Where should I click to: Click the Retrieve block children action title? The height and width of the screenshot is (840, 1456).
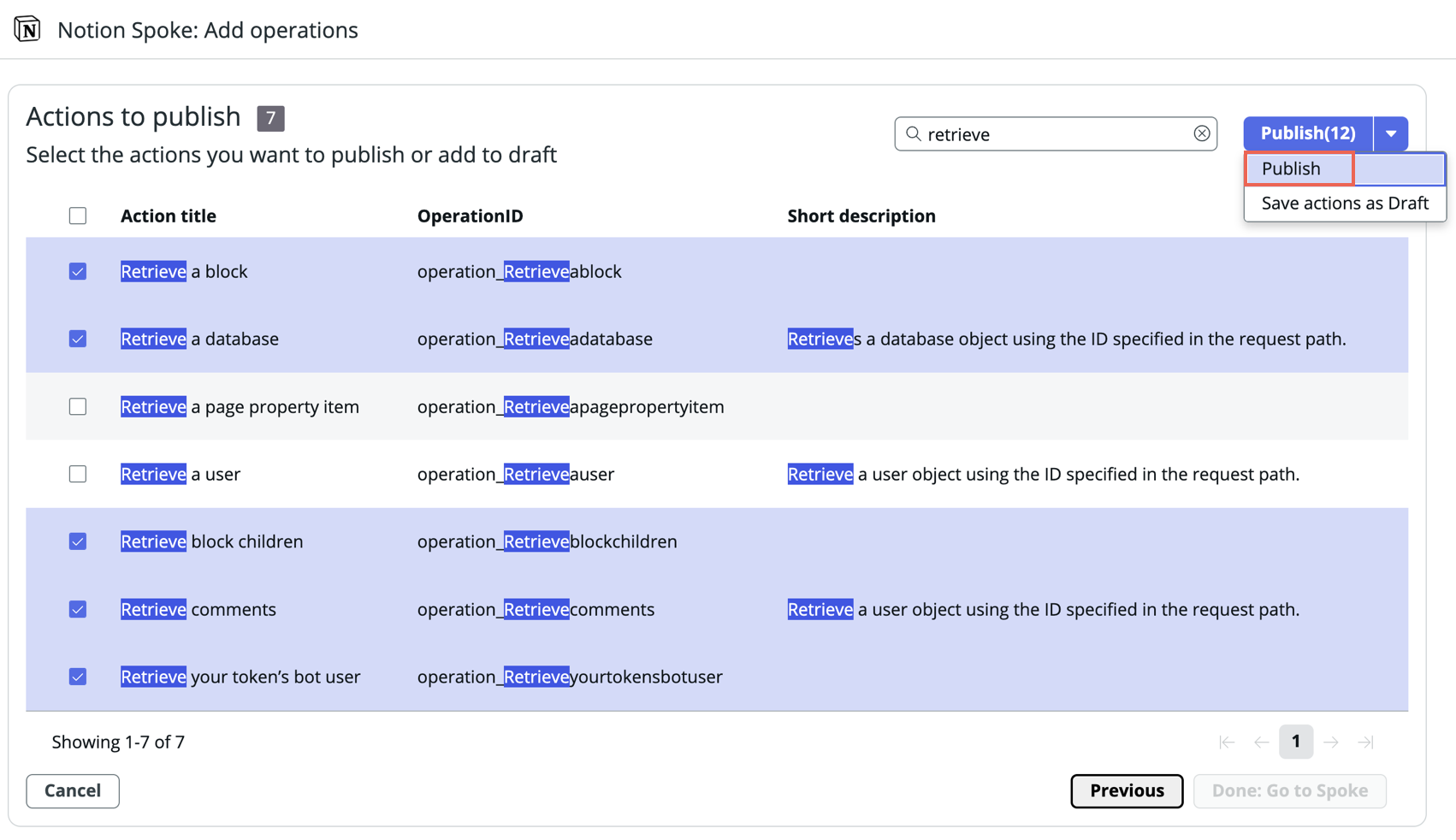pos(211,541)
